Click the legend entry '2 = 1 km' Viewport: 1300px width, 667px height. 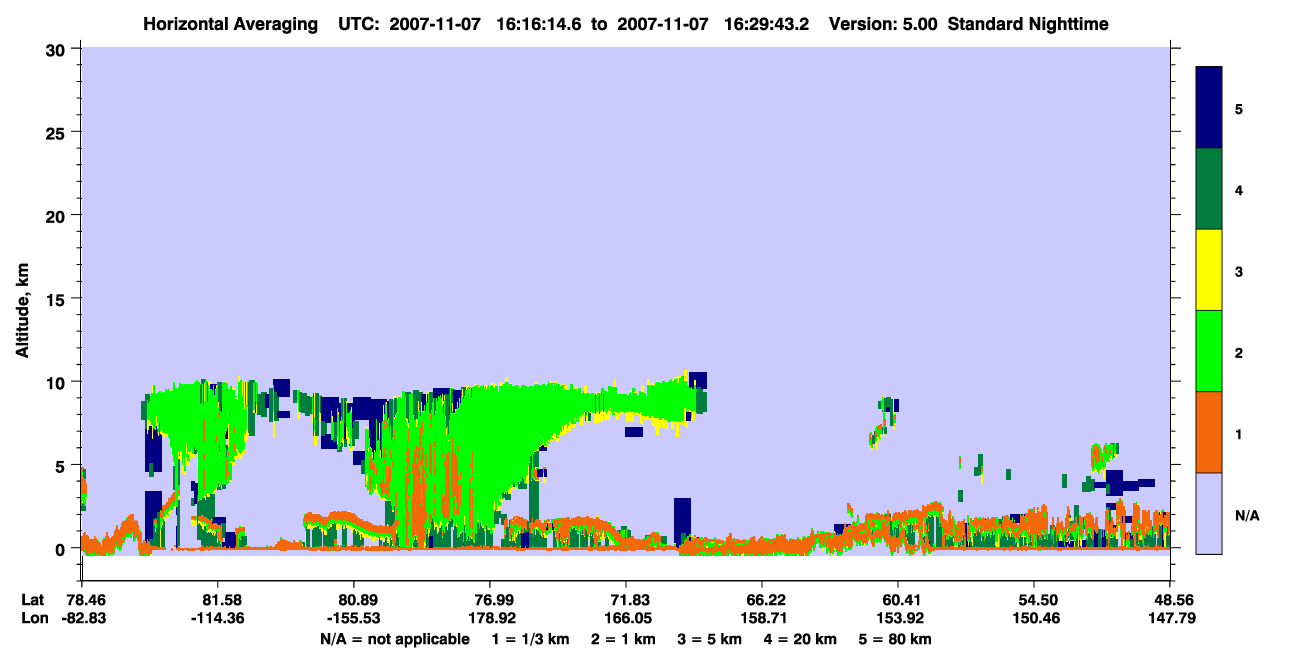point(623,639)
